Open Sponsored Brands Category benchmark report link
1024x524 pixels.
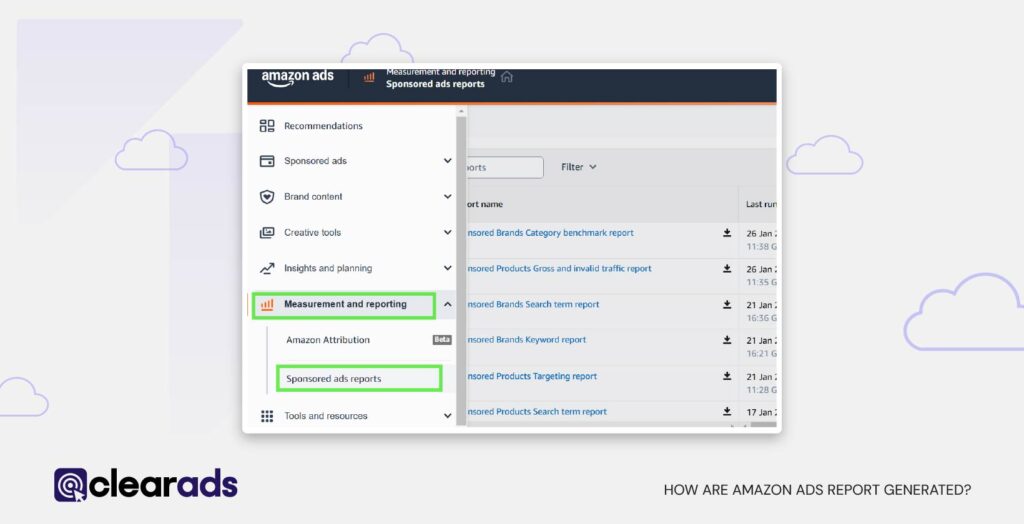549,233
